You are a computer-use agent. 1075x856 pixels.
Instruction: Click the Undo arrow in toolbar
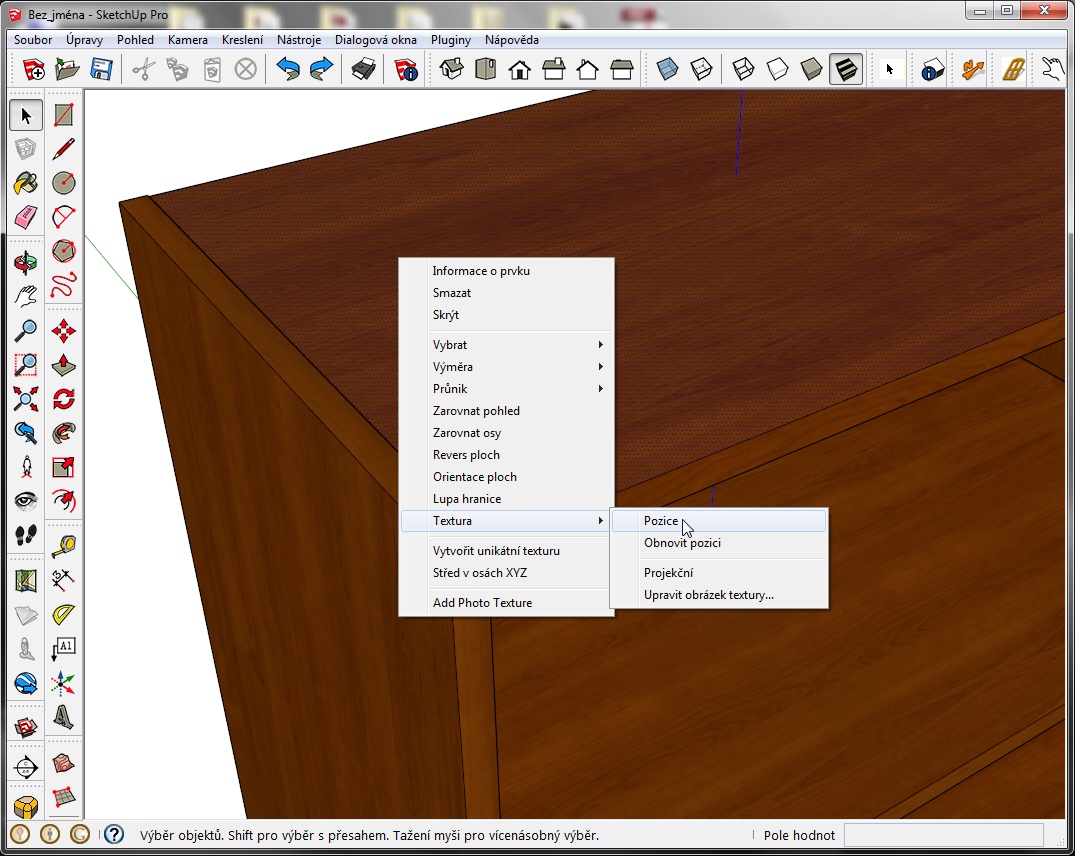[x=288, y=69]
